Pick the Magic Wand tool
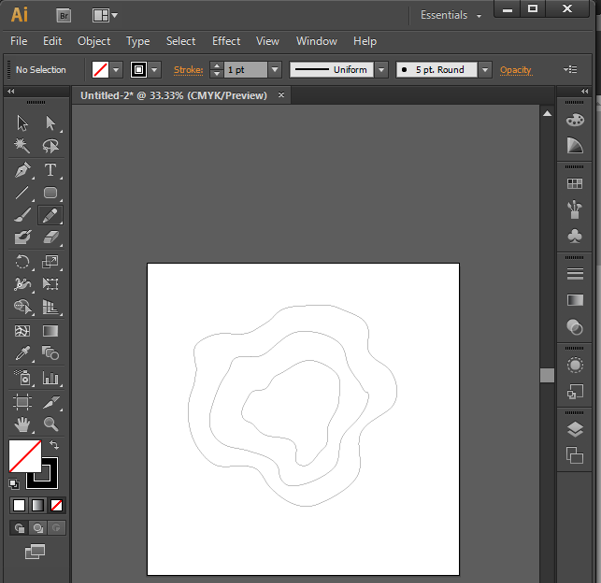601x583 pixels. click(22, 147)
